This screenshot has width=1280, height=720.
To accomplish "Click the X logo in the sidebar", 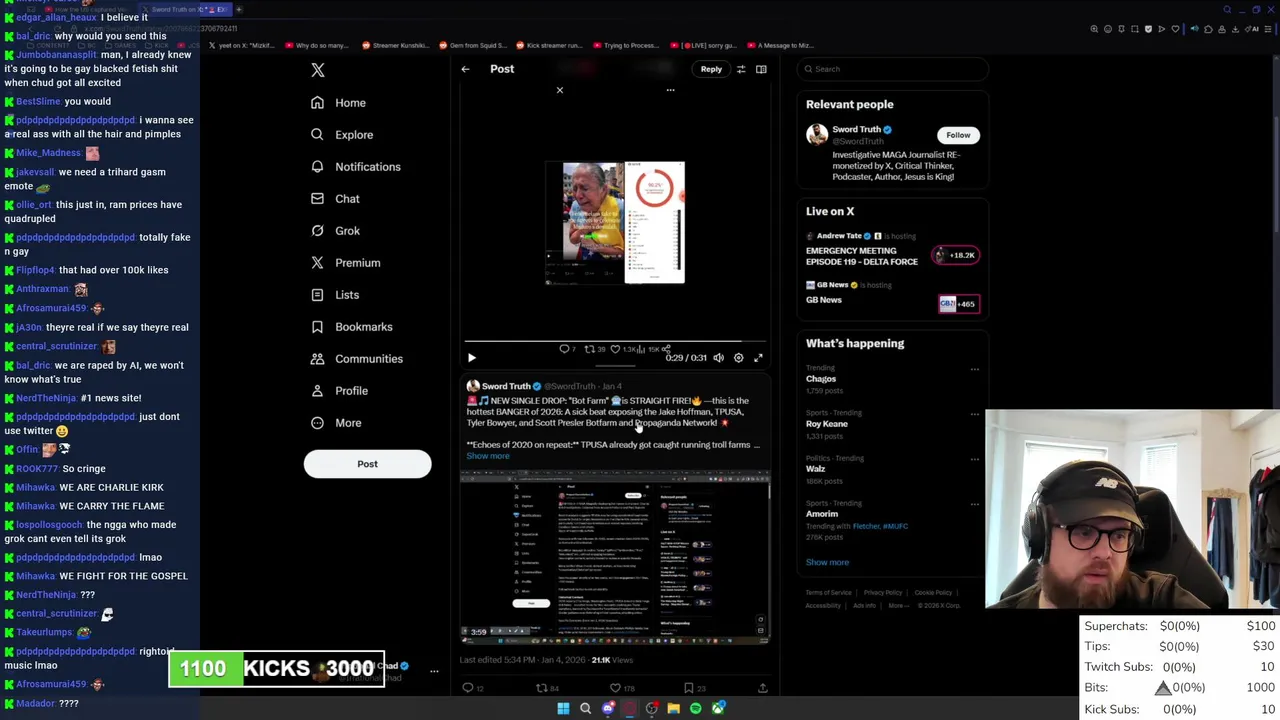I will (318, 70).
